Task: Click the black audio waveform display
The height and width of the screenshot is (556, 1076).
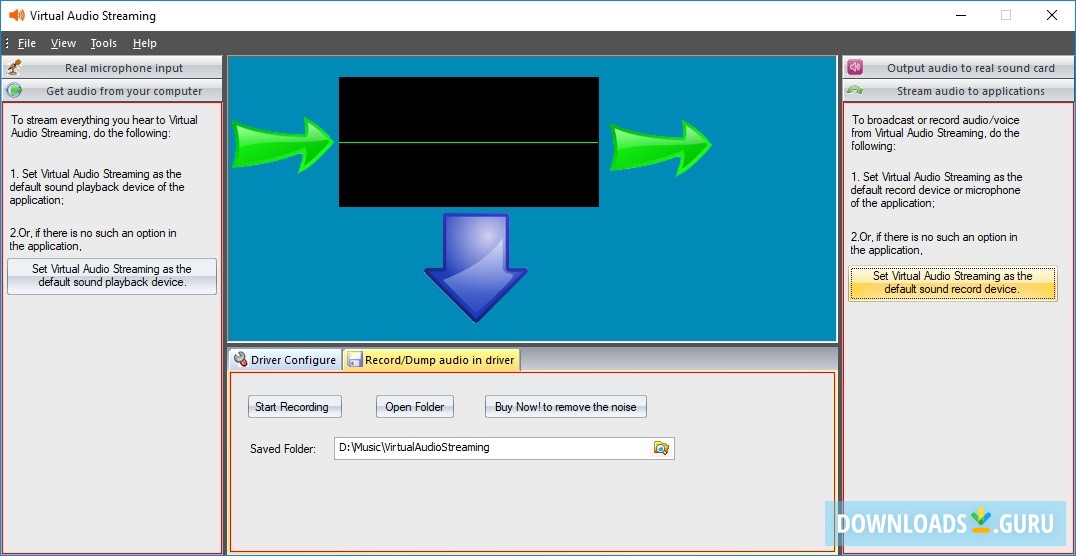Action: click(469, 141)
